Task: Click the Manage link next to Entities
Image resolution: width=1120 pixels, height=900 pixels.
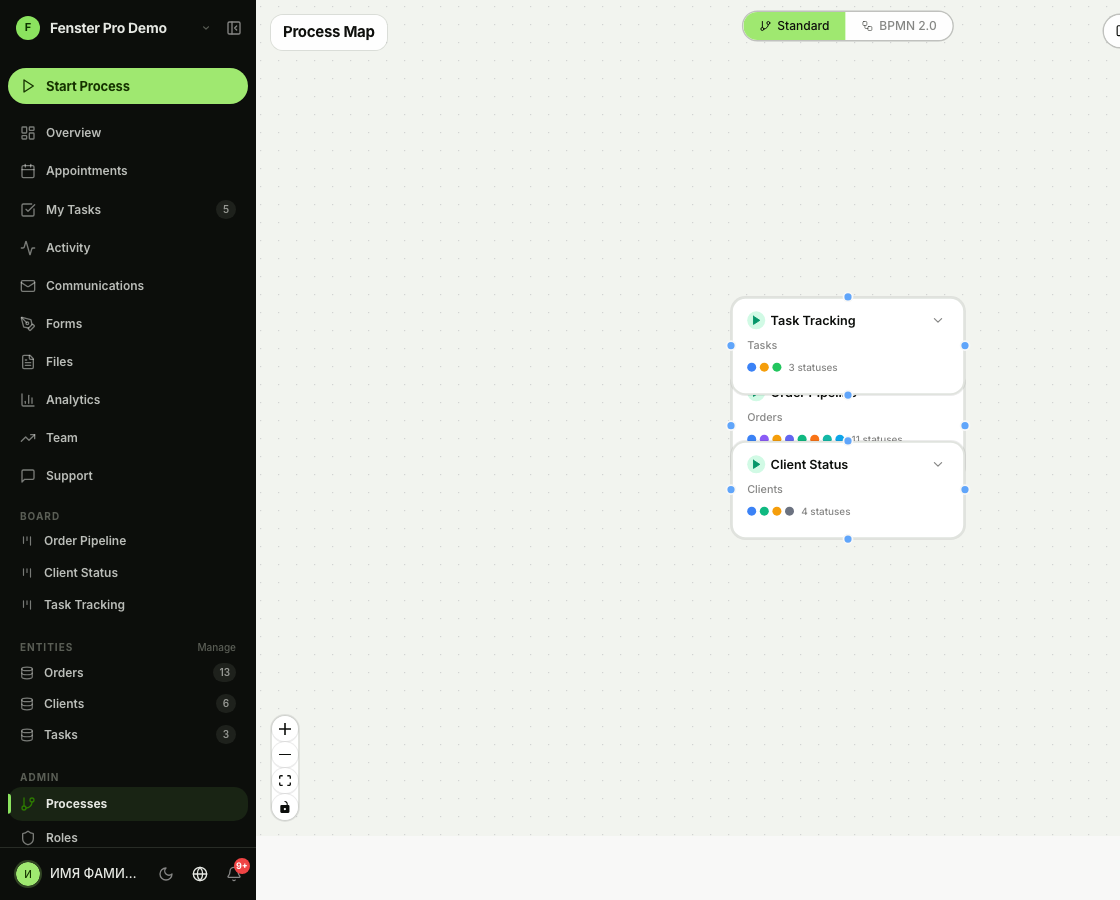Action: 216,647
